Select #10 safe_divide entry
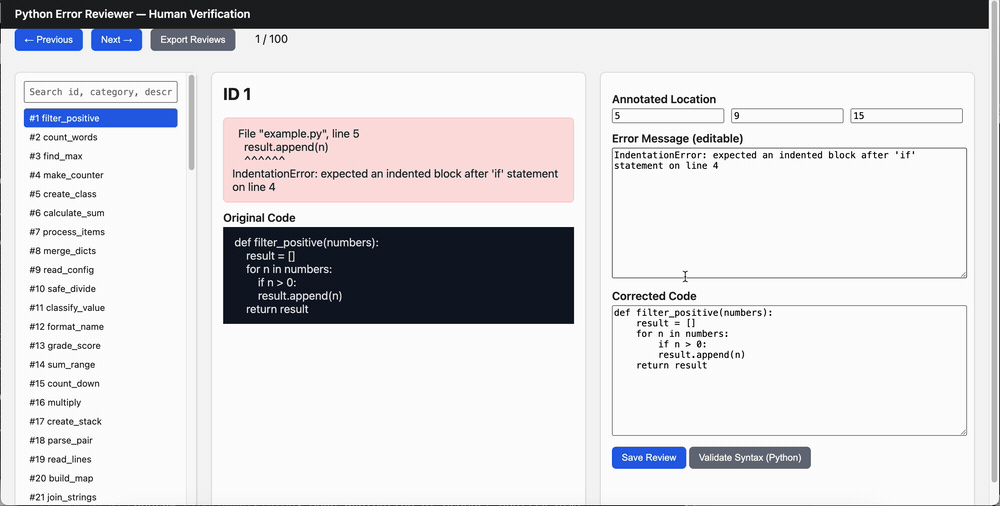Image resolution: width=1000 pixels, height=506 pixels. pyautogui.click(x=101, y=288)
